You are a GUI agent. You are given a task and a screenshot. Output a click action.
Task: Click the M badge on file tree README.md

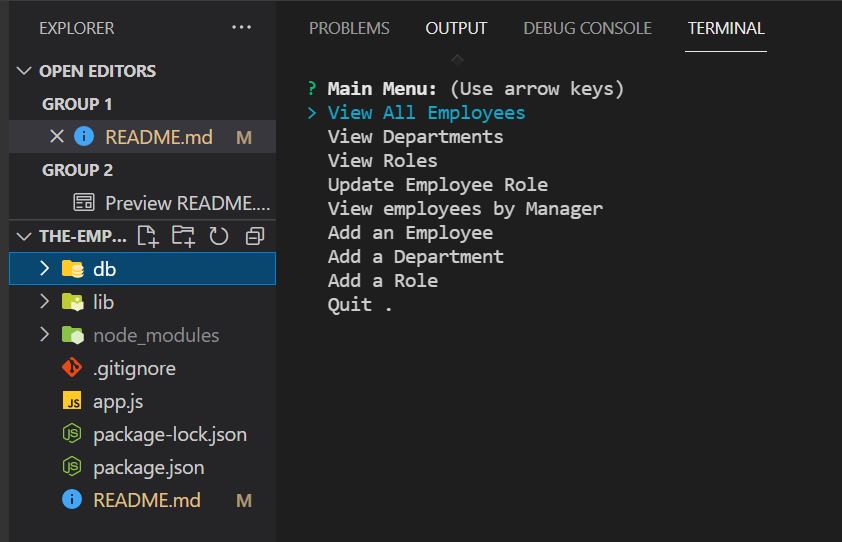244,501
